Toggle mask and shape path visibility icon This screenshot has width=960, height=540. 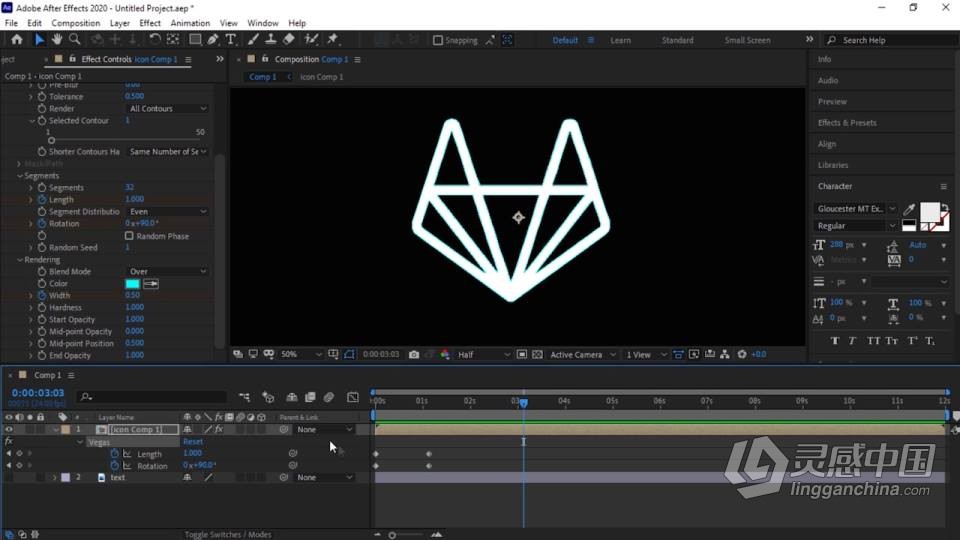tap(349, 354)
